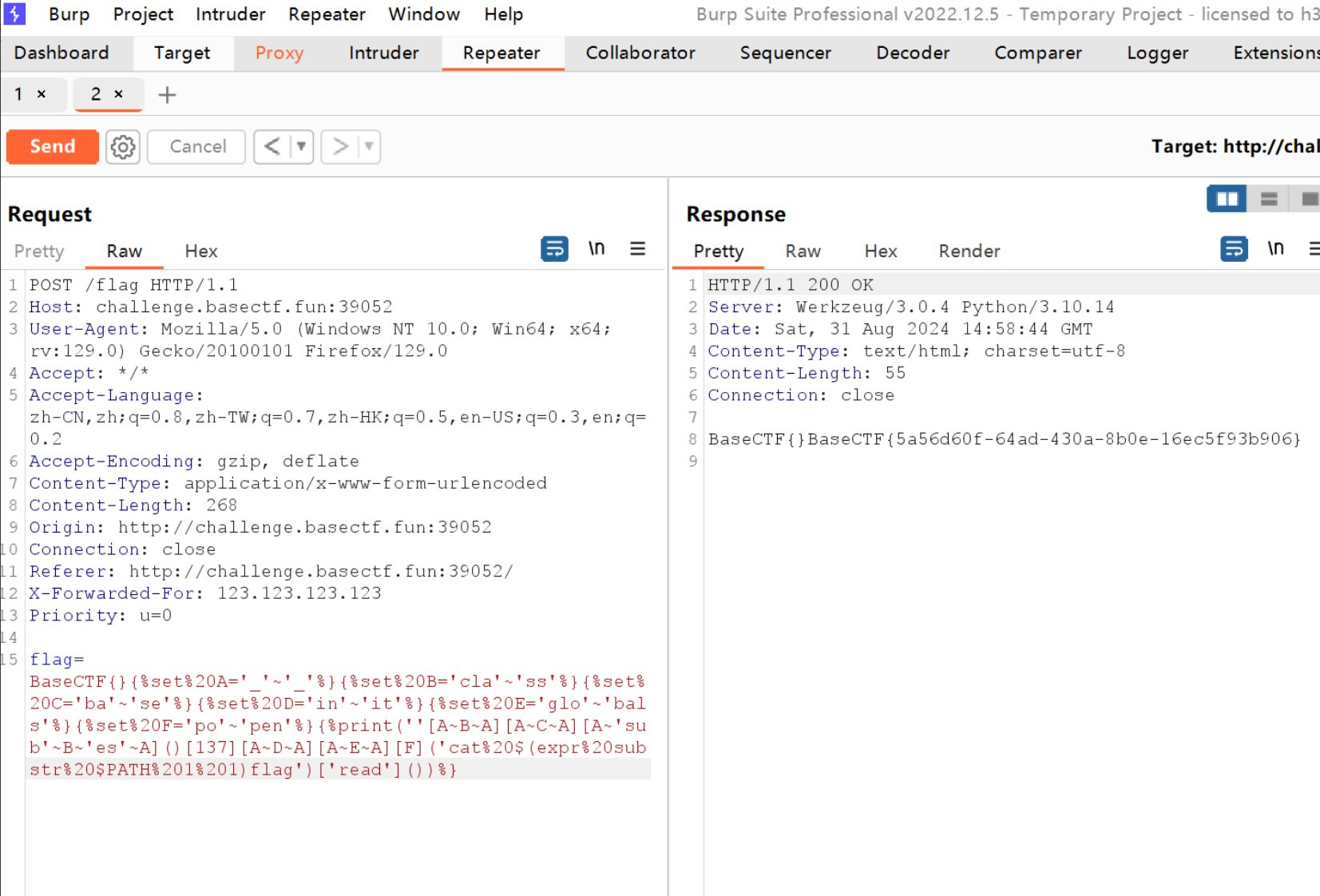The width and height of the screenshot is (1320, 896).
Task: Click the HTTP/1.1 200 OK status line
Action: tap(791, 285)
